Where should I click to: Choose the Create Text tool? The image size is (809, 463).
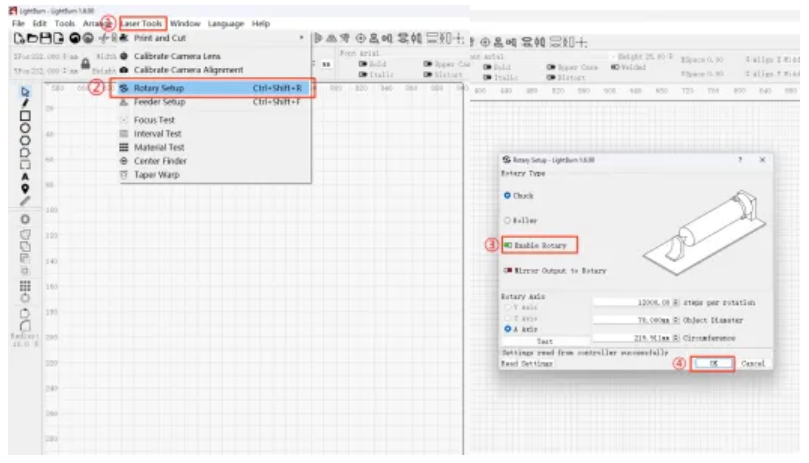pyautogui.click(x=25, y=177)
